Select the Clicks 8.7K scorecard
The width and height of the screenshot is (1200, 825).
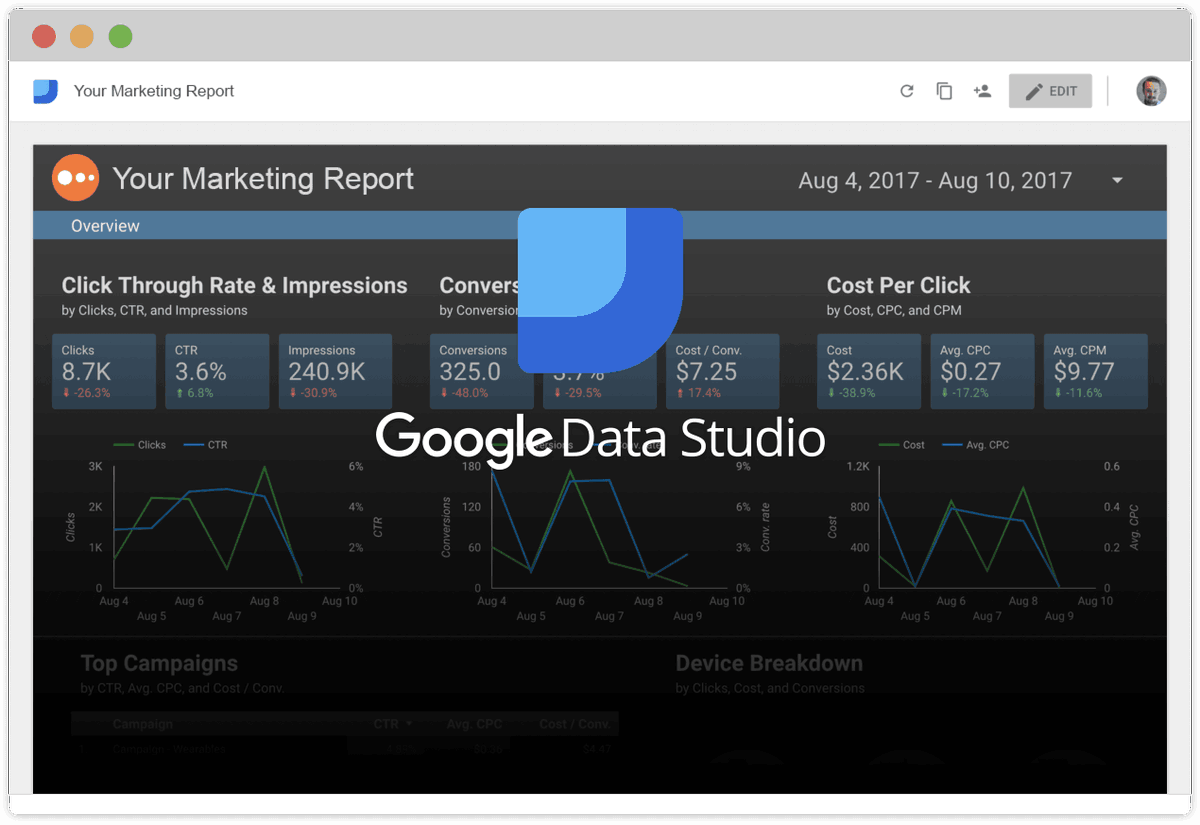(x=103, y=371)
